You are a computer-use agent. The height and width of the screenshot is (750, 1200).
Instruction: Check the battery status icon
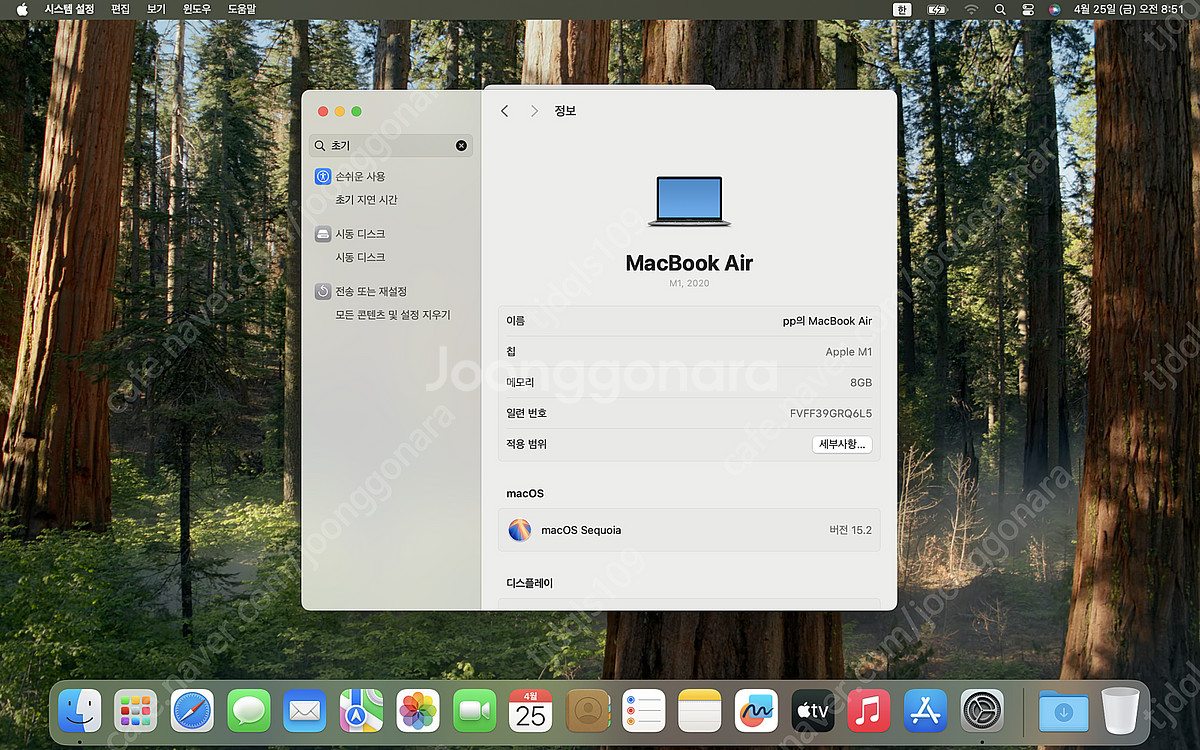937,9
